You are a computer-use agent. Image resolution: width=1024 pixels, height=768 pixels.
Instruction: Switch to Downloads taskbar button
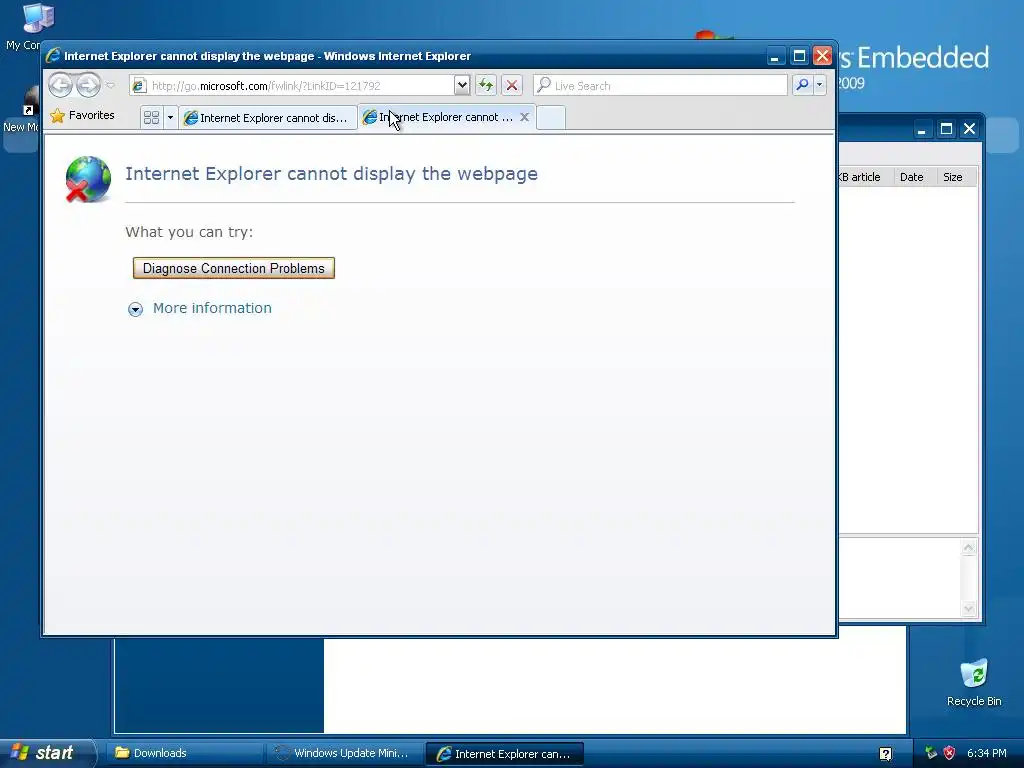tap(185, 753)
